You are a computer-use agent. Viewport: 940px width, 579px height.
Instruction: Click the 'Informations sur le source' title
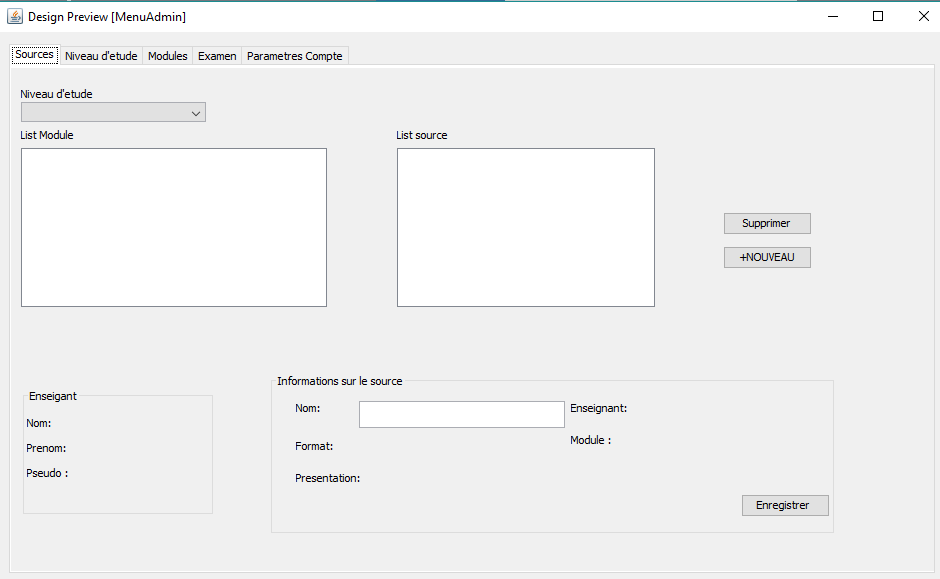(339, 381)
